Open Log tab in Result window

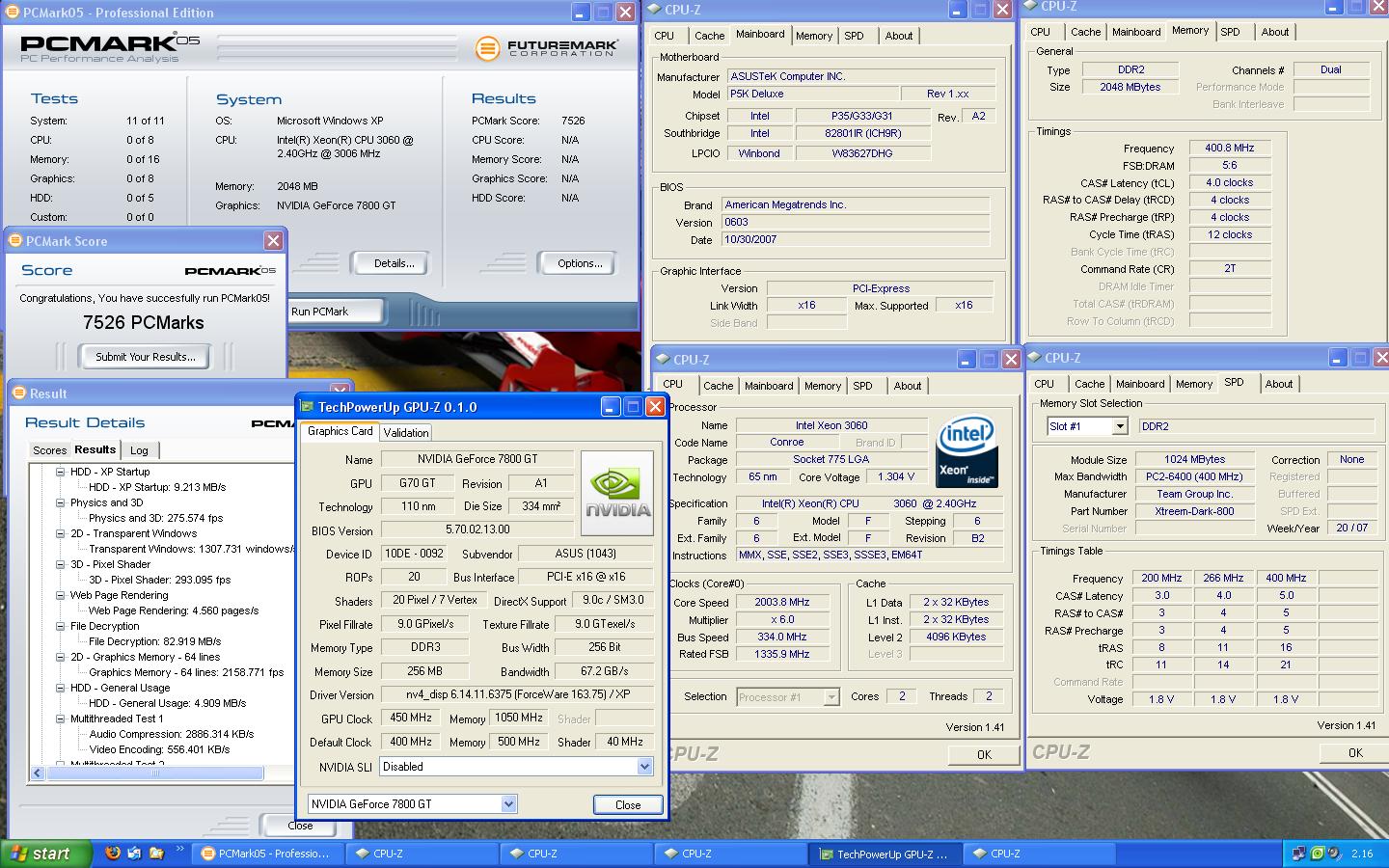(x=139, y=450)
